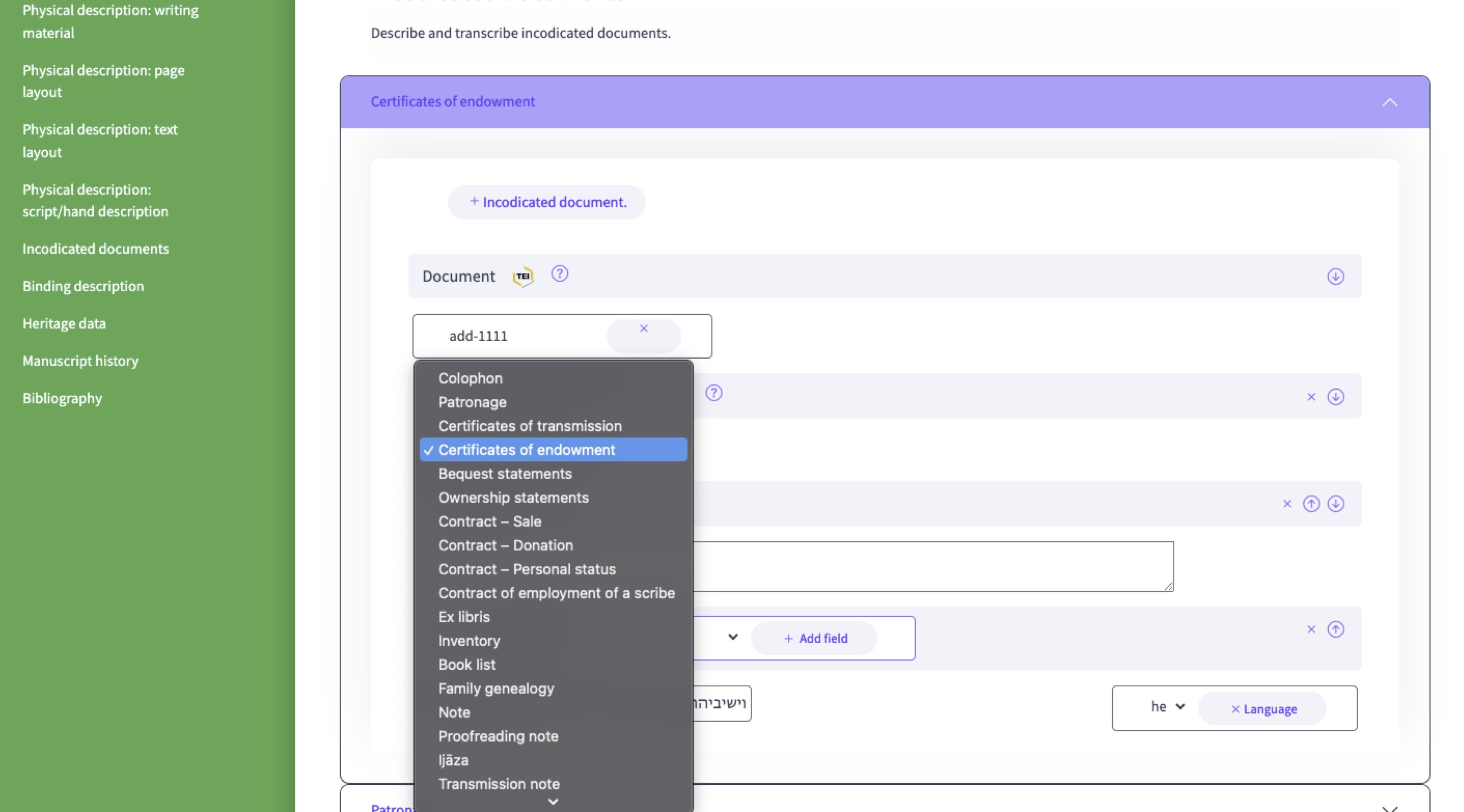Select Colophon from the dropdown list
The height and width of the screenshot is (812, 1464).
470,378
